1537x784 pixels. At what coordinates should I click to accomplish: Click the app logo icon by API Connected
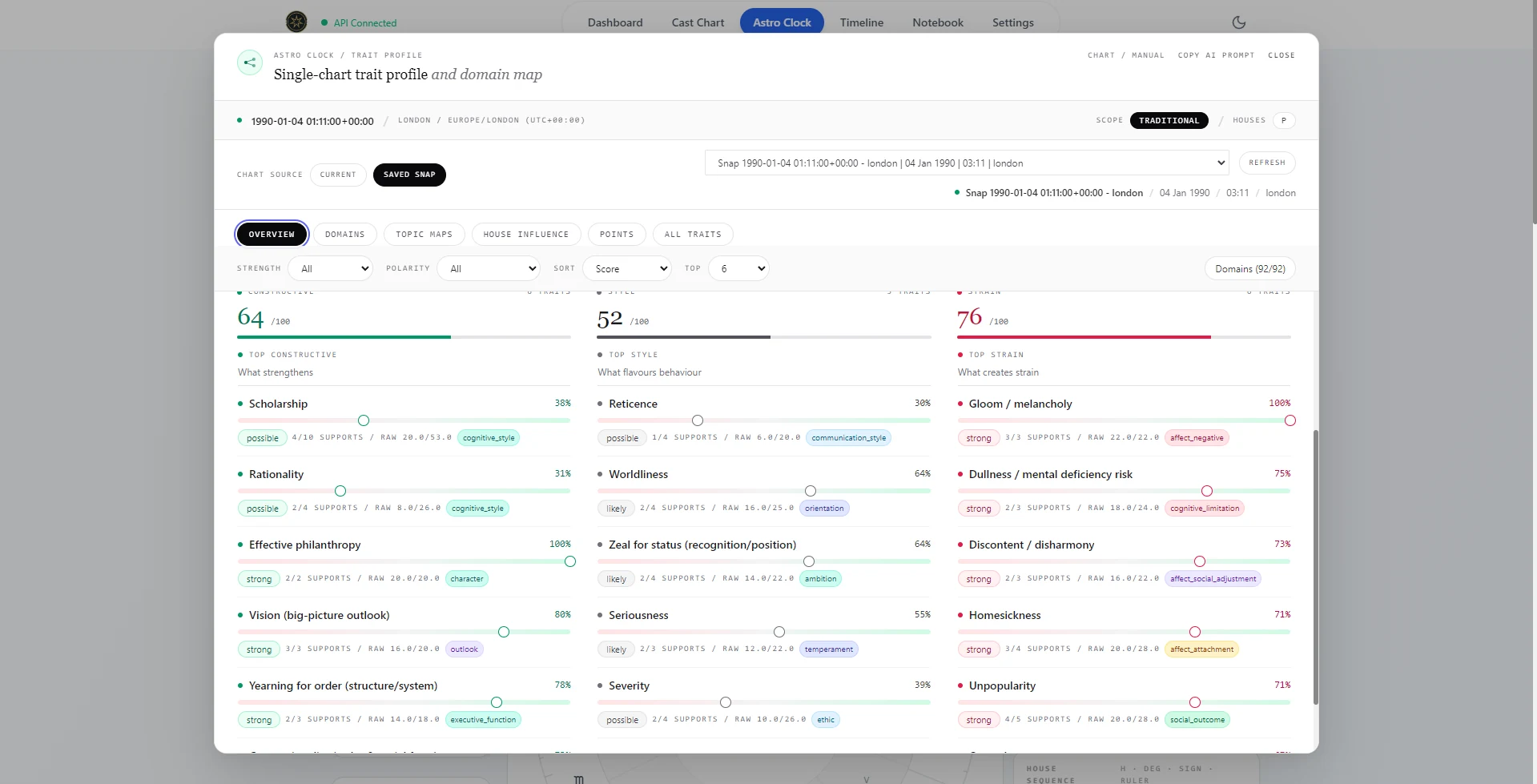coord(296,22)
